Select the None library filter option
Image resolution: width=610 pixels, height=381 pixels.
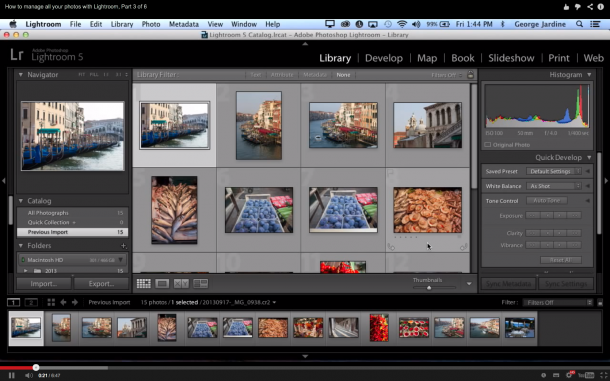(343, 75)
